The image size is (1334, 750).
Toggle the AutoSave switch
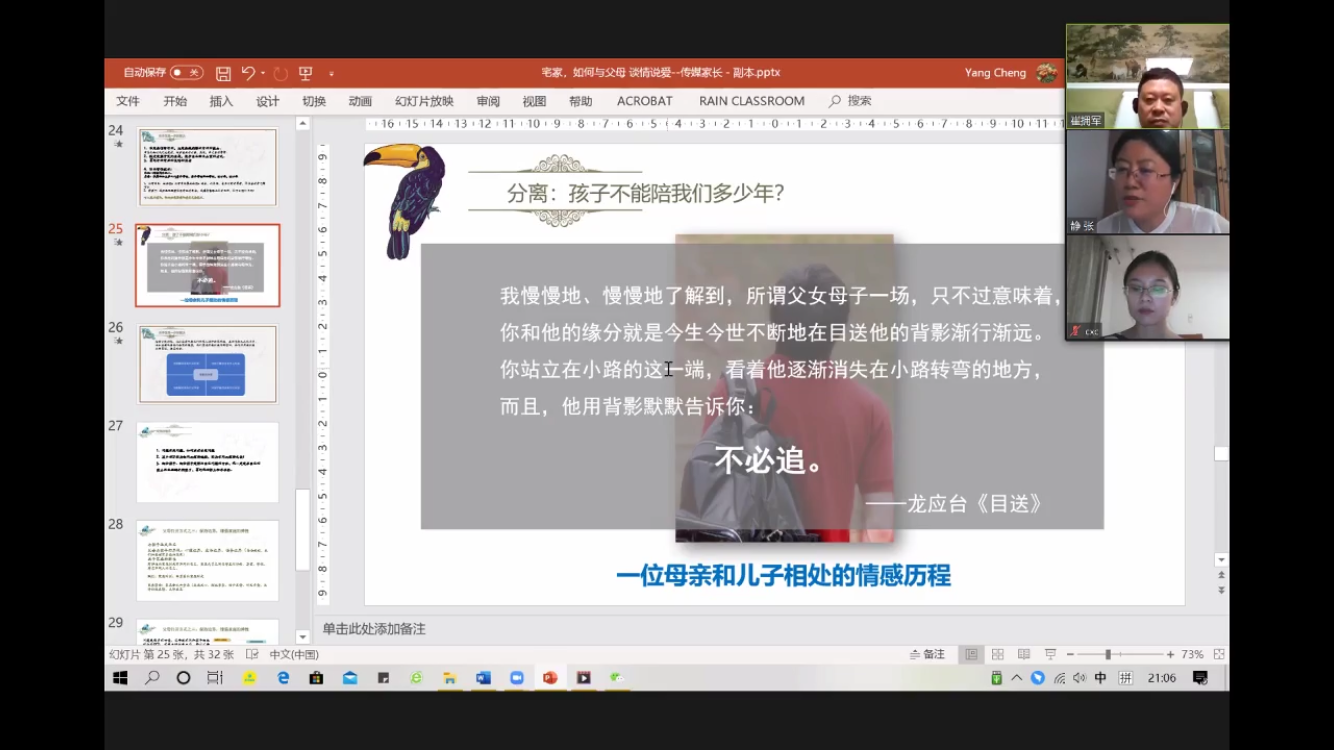[x=186, y=73]
